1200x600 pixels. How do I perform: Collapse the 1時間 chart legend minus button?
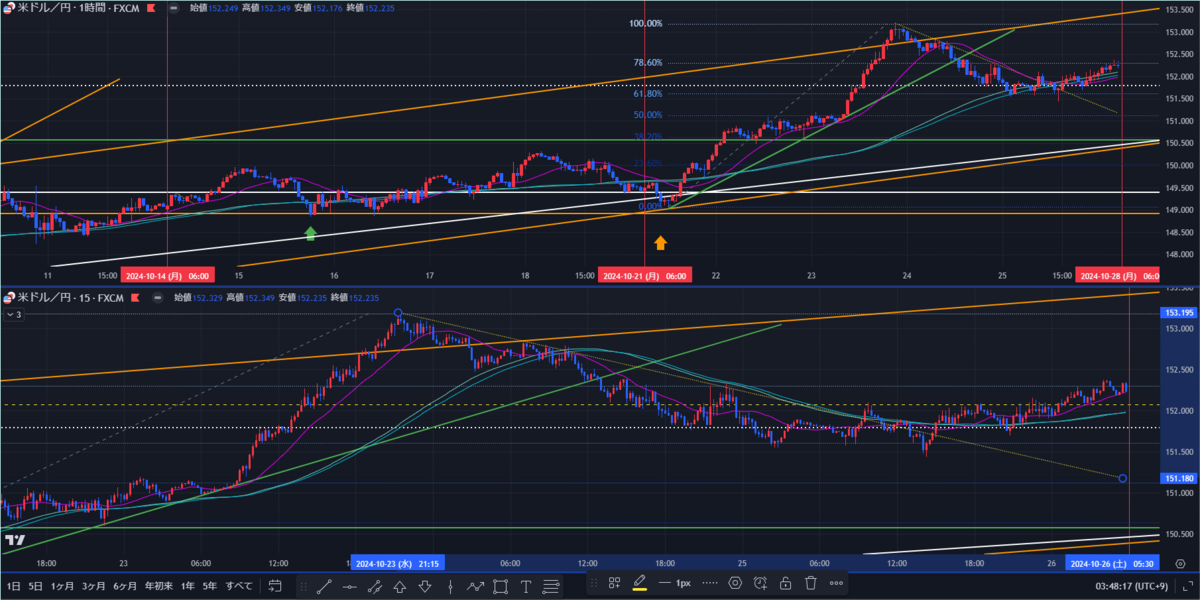(x=174, y=7)
